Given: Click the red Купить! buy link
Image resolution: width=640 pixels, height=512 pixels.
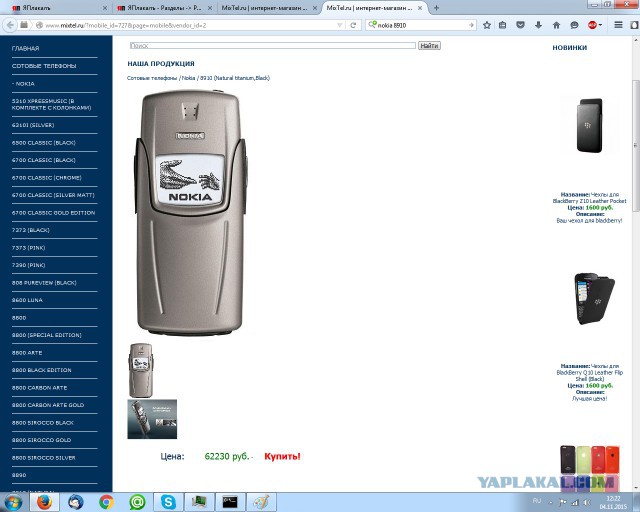Looking at the screenshot, I should pyautogui.click(x=282, y=456).
